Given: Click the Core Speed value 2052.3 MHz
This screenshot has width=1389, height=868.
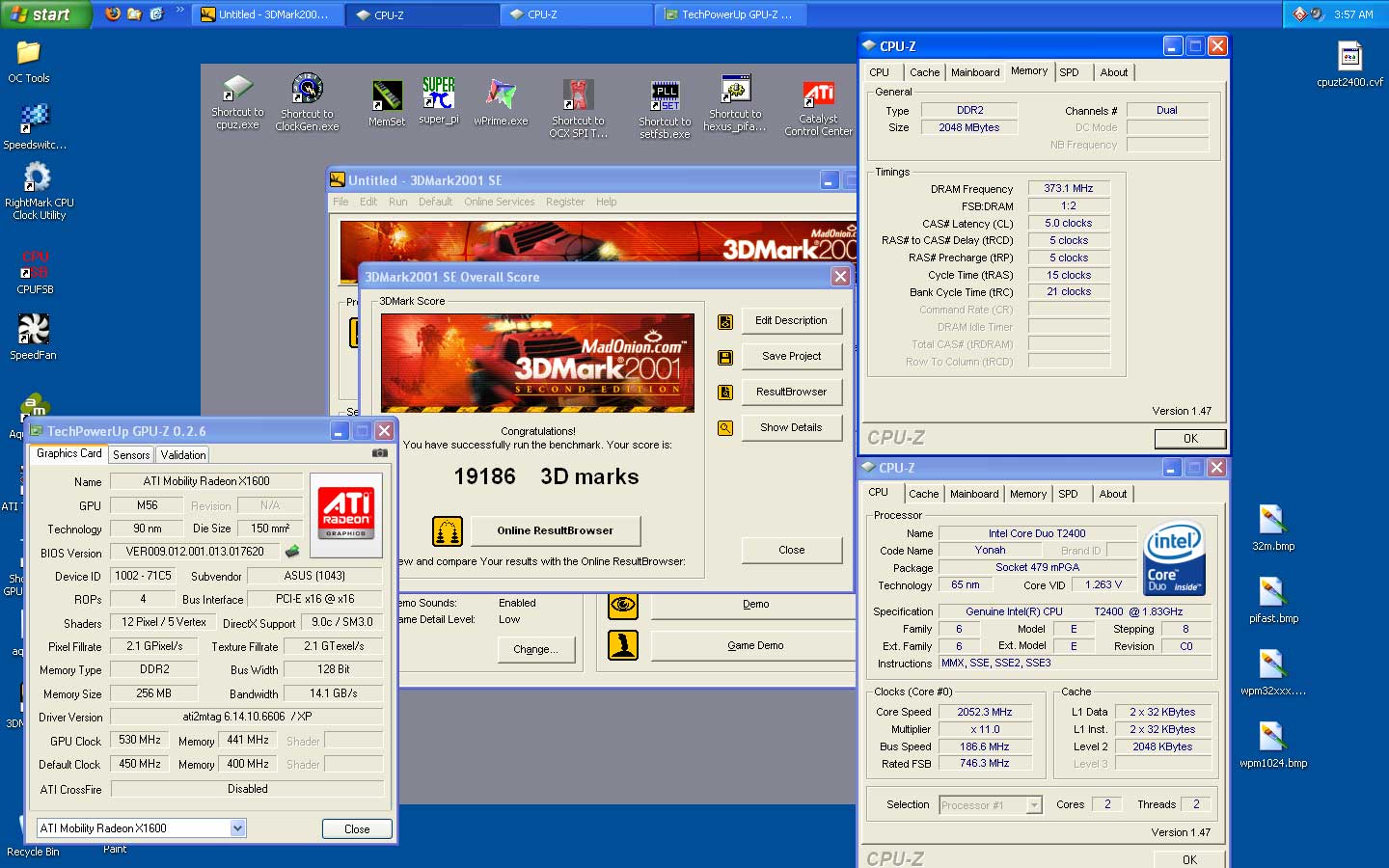Looking at the screenshot, I should coord(984,713).
